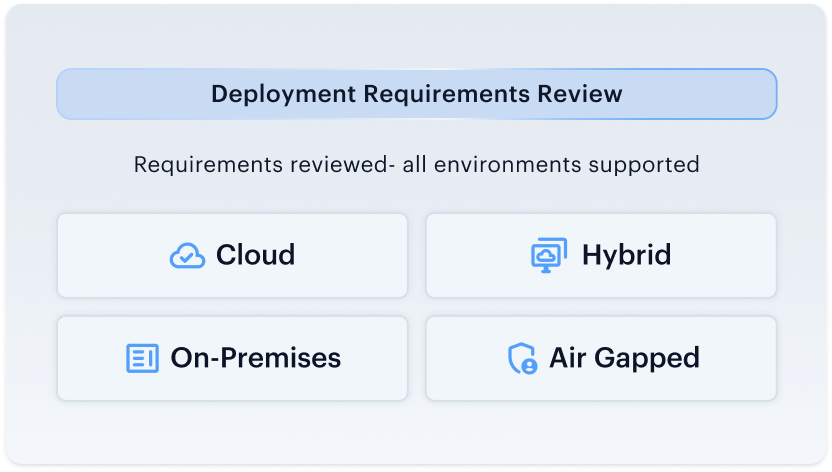This screenshot has height=472, width=832.
Task: Choose the On-Premises deployment card
Action: tap(232, 359)
